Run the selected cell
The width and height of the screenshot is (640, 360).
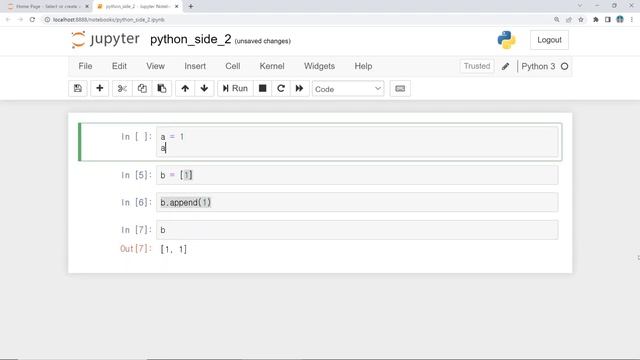point(235,89)
